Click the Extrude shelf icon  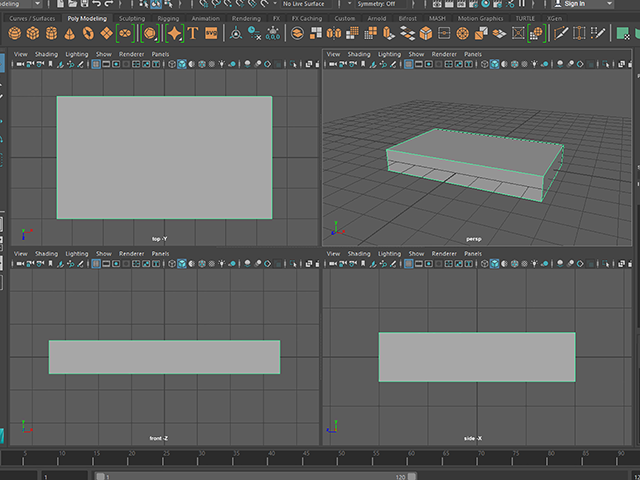pyautogui.click(x=389, y=33)
